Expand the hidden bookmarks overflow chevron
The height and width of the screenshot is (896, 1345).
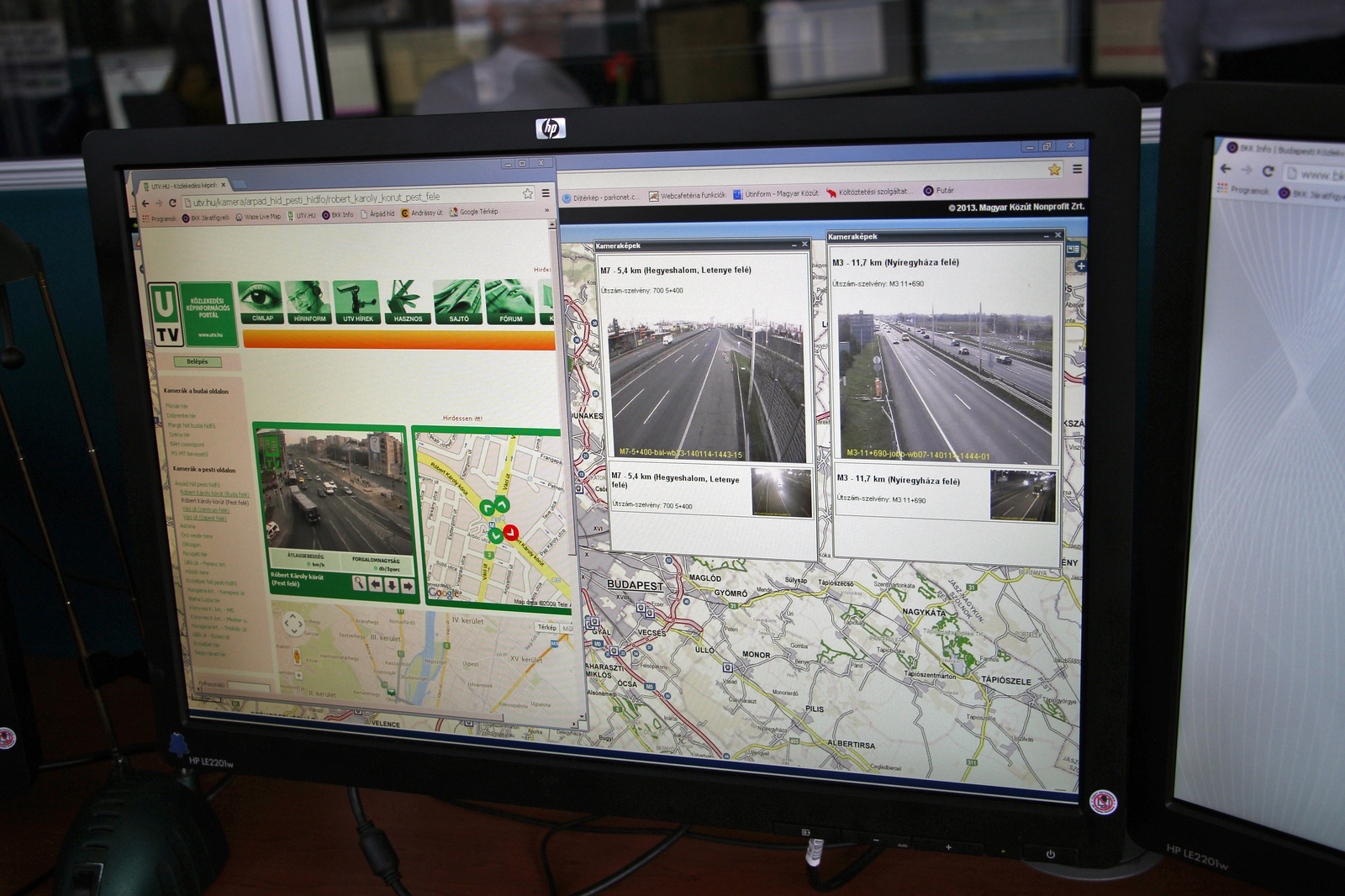(546, 210)
